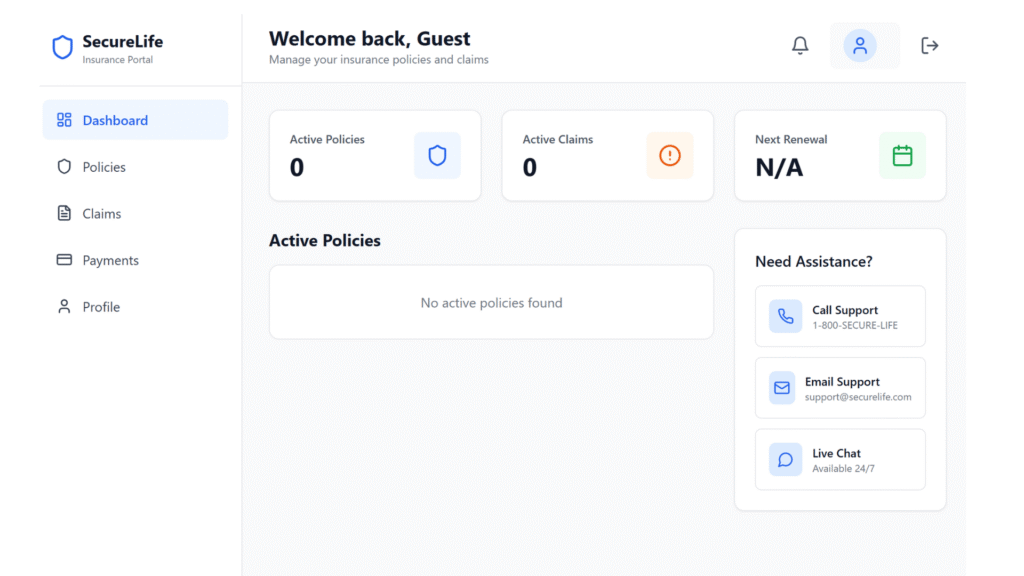Click the envelope icon beside Email Support
Viewport: 1024px width, 576px height.
pos(785,387)
